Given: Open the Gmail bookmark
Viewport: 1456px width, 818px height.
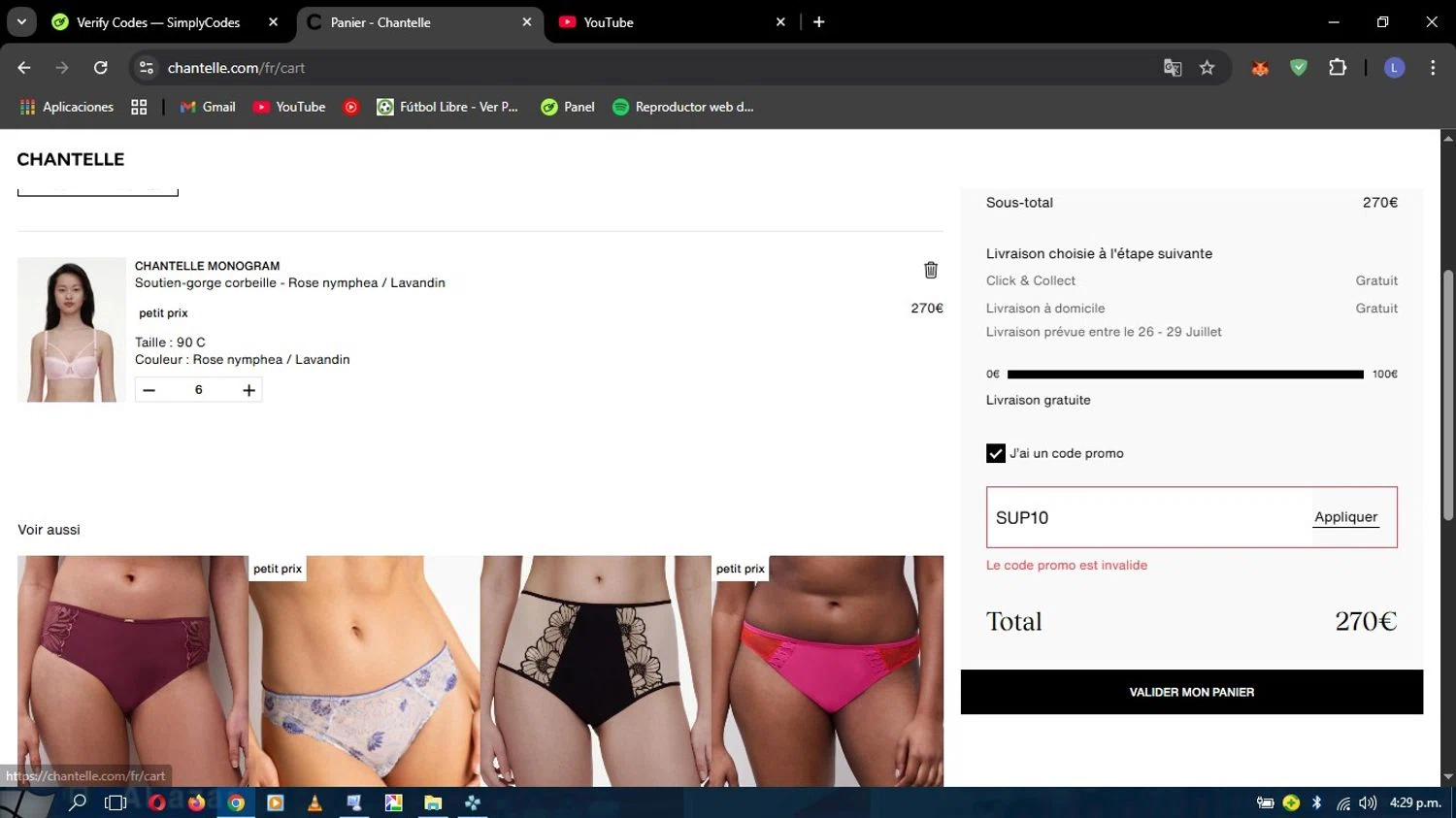Looking at the screenshot, I should click(x=208, y=107).
